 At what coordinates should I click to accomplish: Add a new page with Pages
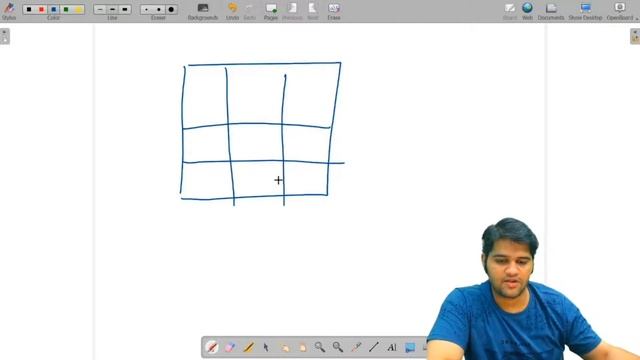[x=271, y=11]
